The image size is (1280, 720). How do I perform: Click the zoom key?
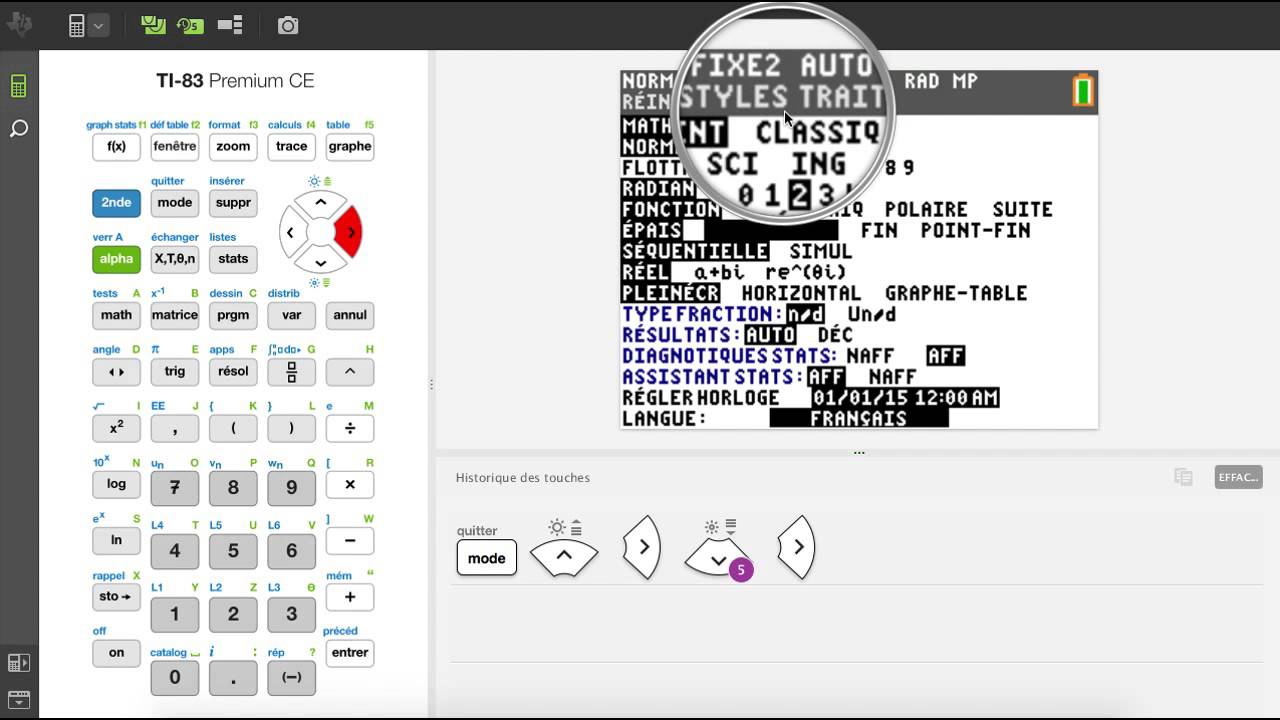point(233,147)
